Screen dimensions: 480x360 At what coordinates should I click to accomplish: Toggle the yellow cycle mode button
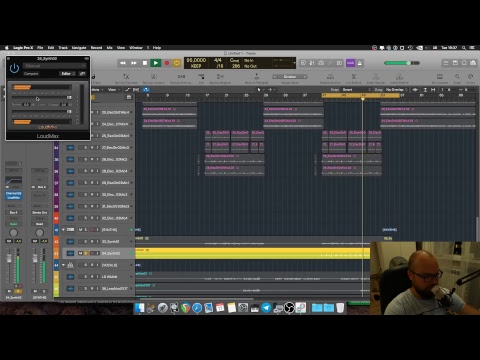(177, 63)
